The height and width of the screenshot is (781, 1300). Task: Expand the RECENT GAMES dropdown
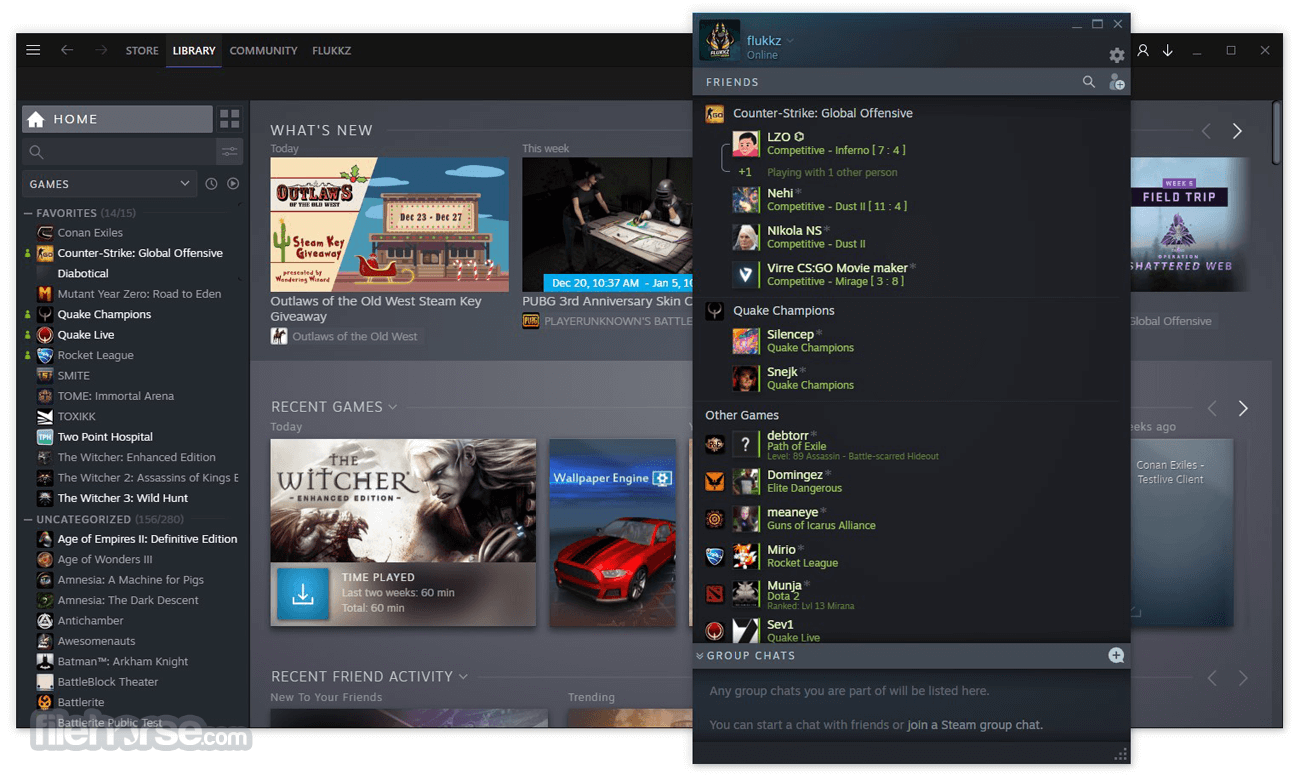393,407
